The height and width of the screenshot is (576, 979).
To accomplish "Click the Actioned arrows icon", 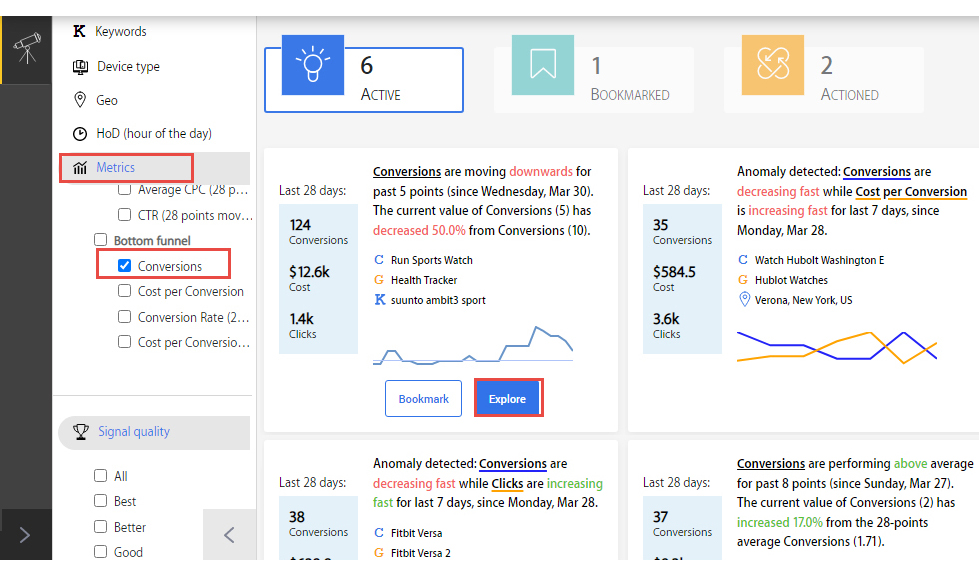I will point(773,65).
